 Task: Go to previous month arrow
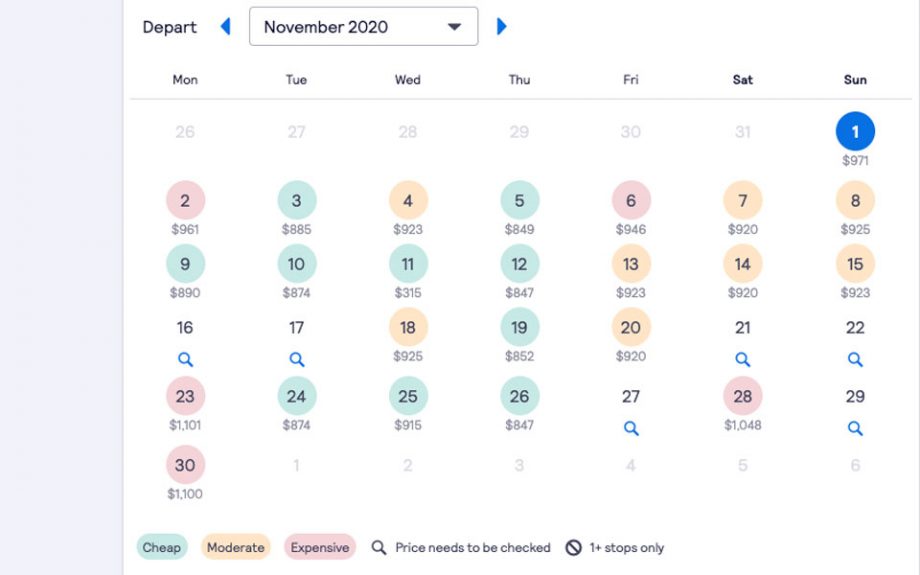pyautogui.click(x=225, y=26)
